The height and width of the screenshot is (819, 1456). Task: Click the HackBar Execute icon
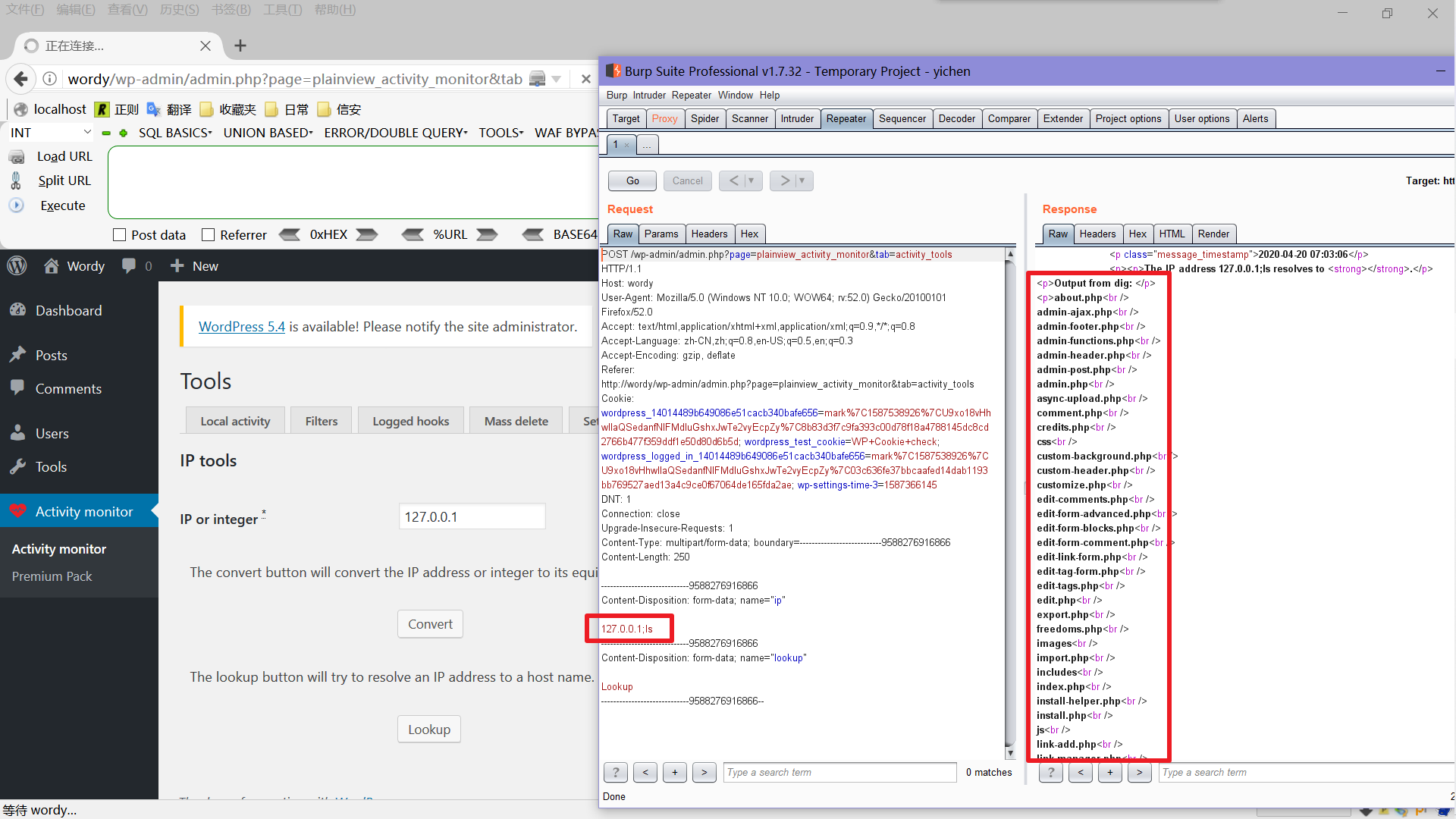pyautogui.click(x=17, y=206)
